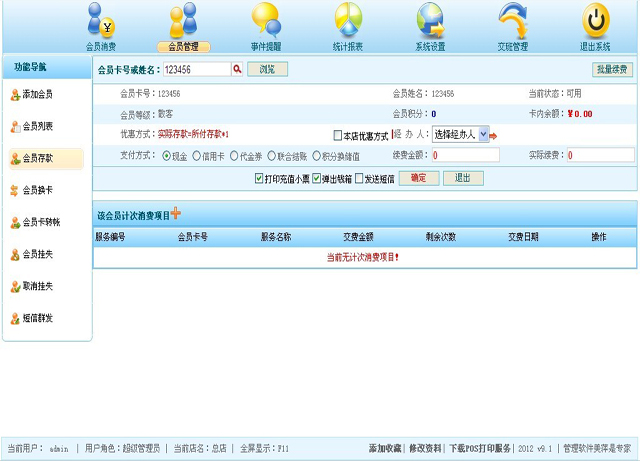Click the 交班管理 arrow icon
This screenshot has width=640, height=461.
coord(513,20)
